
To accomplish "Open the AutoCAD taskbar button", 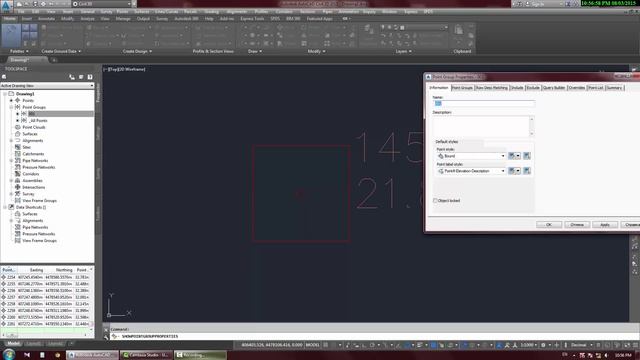I will 93,355.
